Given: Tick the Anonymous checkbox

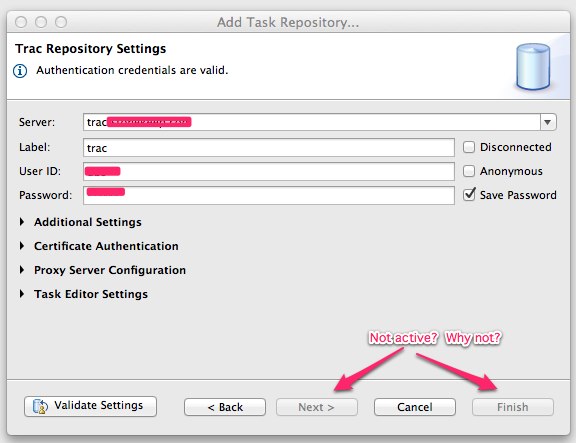Looking at the screenshot, I should [x=469, y=171].
